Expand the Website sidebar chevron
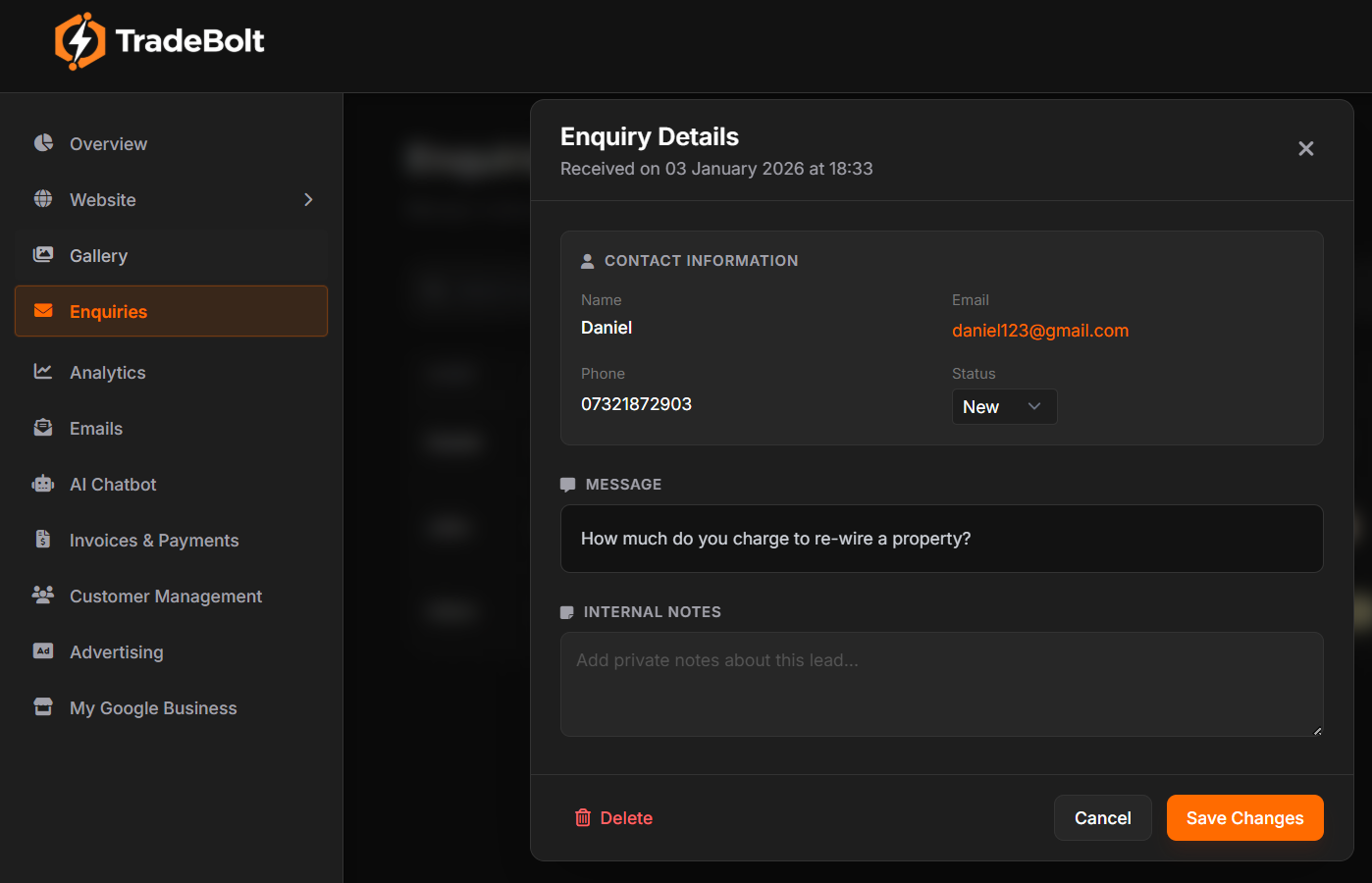Screen dimensions: 1372x883 307,199
